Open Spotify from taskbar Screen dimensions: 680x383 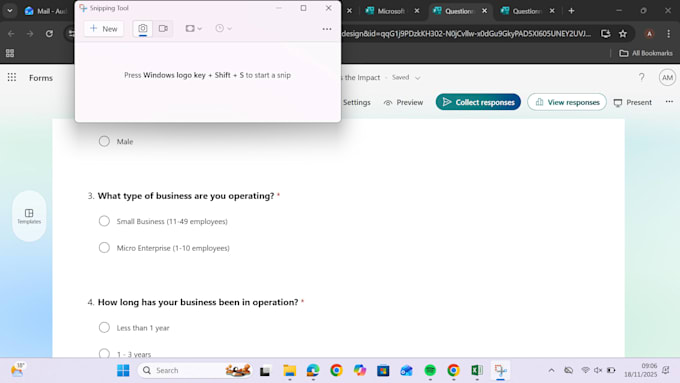pyautogui.click(x=430, y=370)
